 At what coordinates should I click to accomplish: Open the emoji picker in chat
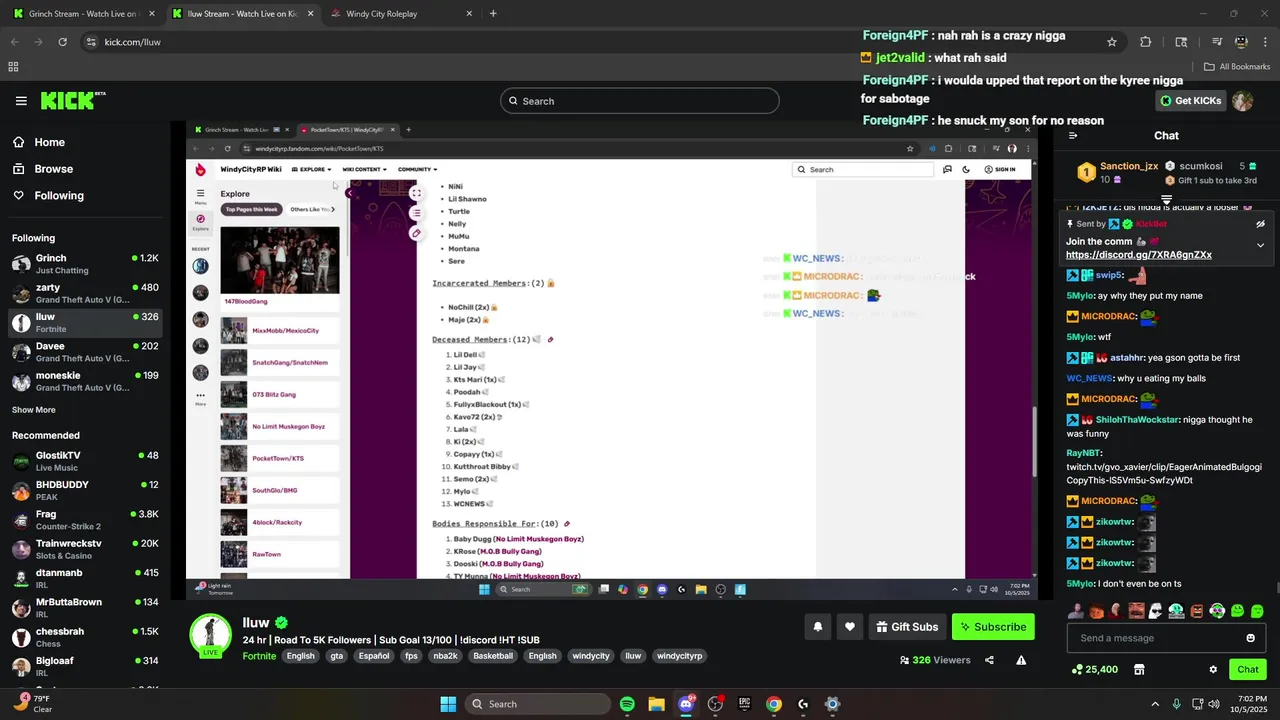pos(1250,638)
